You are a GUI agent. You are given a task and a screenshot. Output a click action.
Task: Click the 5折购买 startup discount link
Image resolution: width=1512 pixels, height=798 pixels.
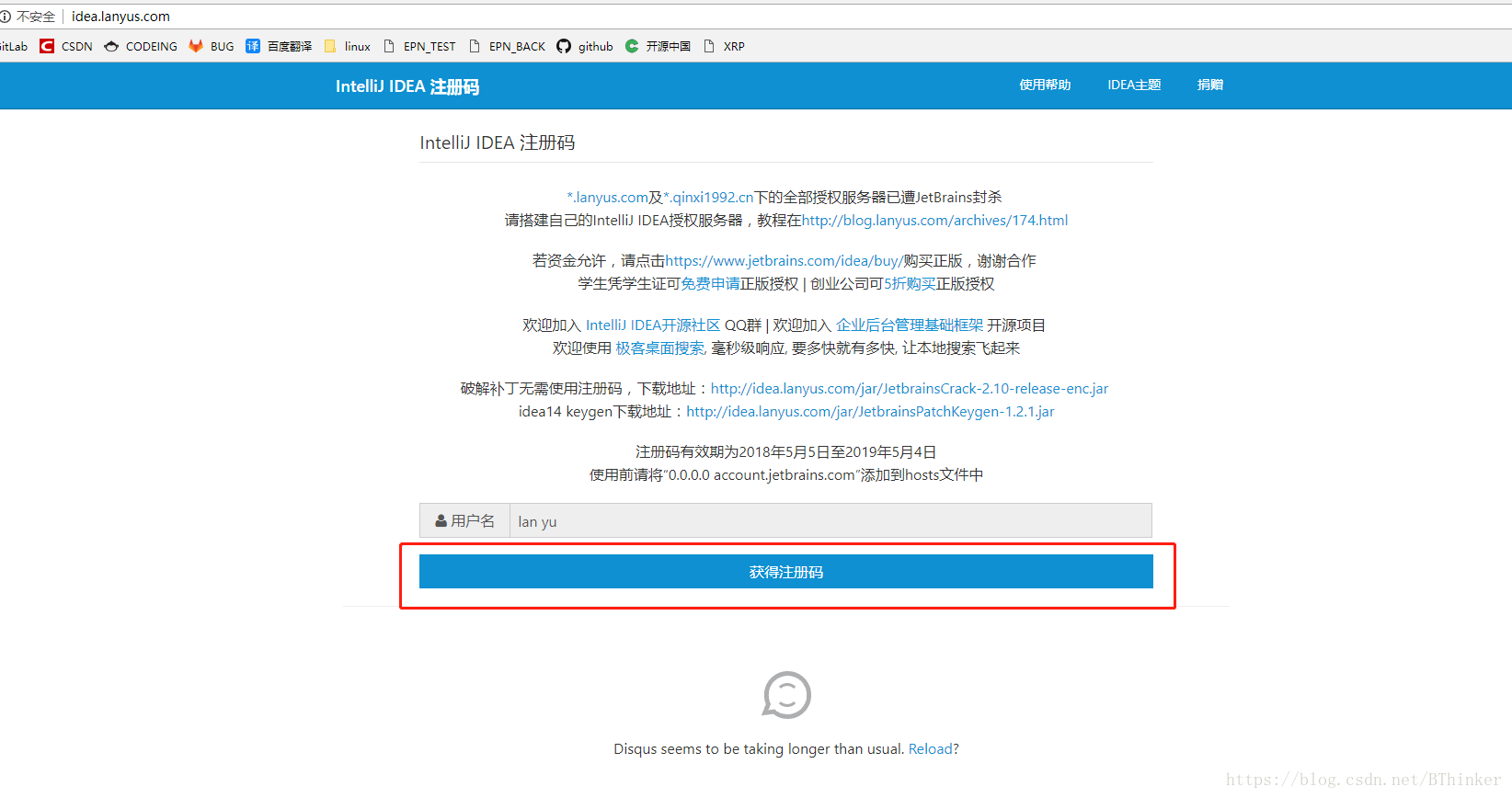click(911, 284)
